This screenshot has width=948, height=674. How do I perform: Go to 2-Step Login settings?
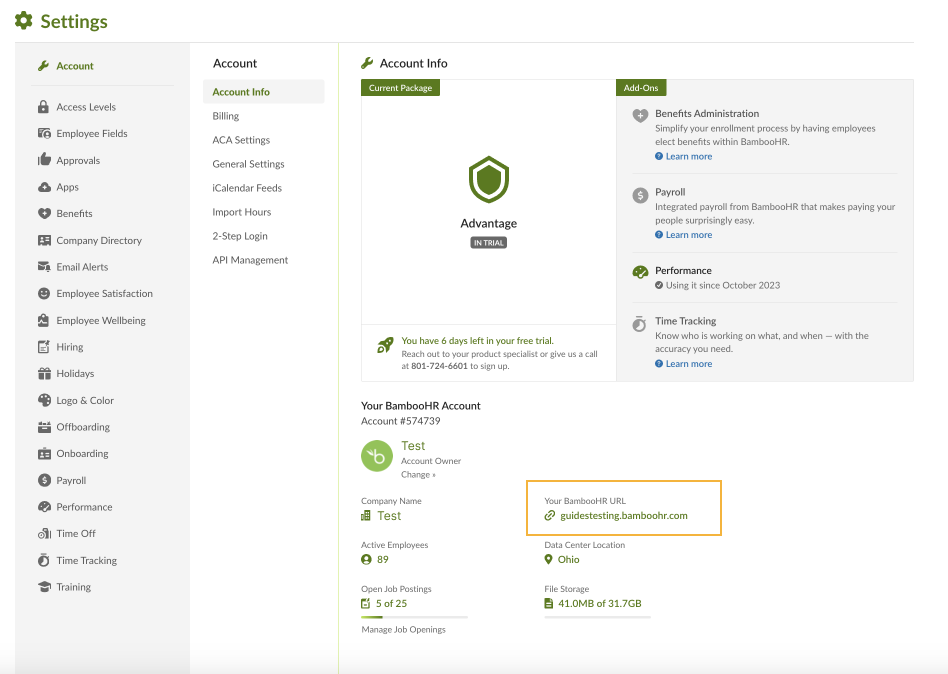point(240,236)
